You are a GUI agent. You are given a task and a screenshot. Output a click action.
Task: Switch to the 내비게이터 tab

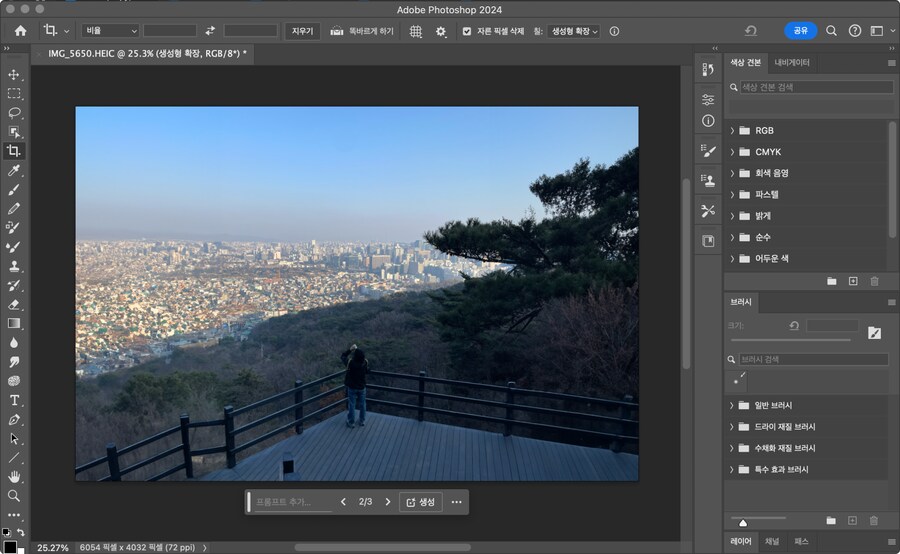pyautogui.click(x=792, y=63)
